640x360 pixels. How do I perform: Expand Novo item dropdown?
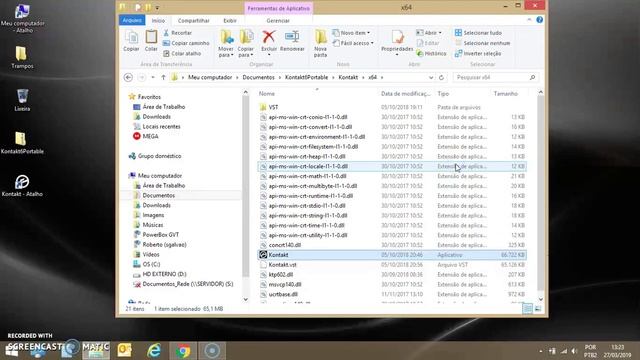click(352, 33)
